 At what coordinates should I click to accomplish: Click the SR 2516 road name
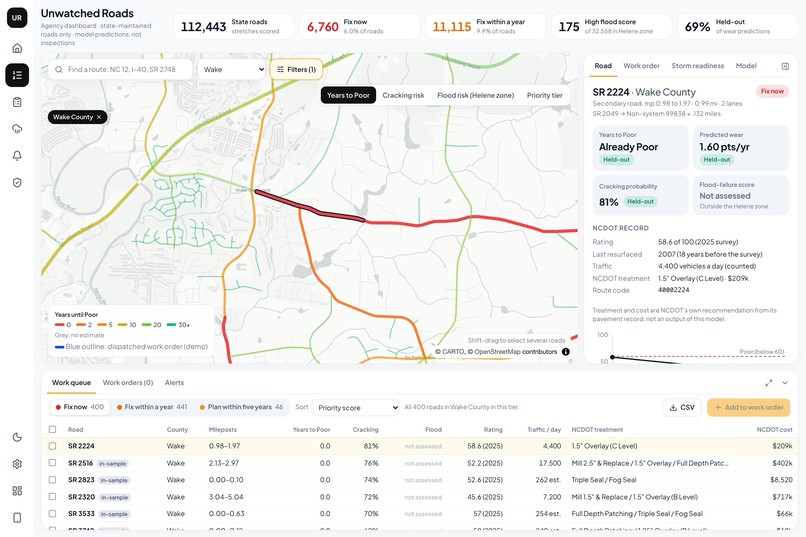tap(80, 463)
